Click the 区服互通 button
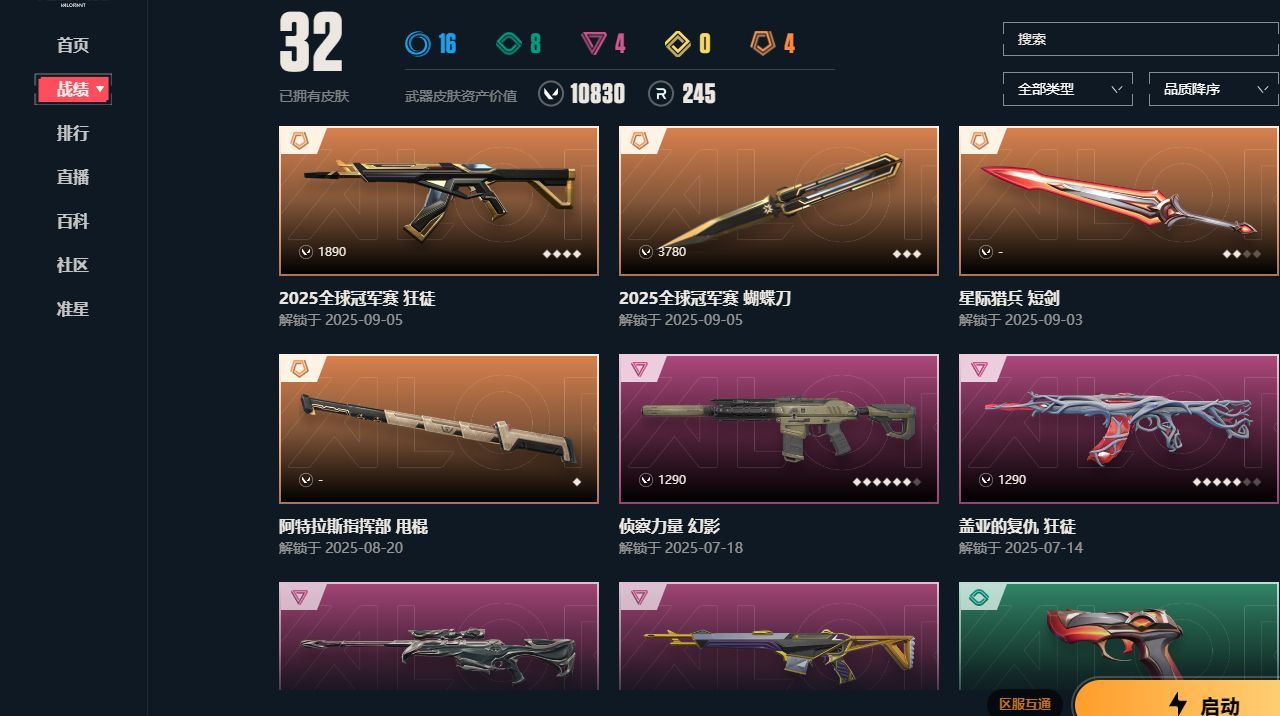Screen dimensions: 1280x716 (x=1024, y=704)
